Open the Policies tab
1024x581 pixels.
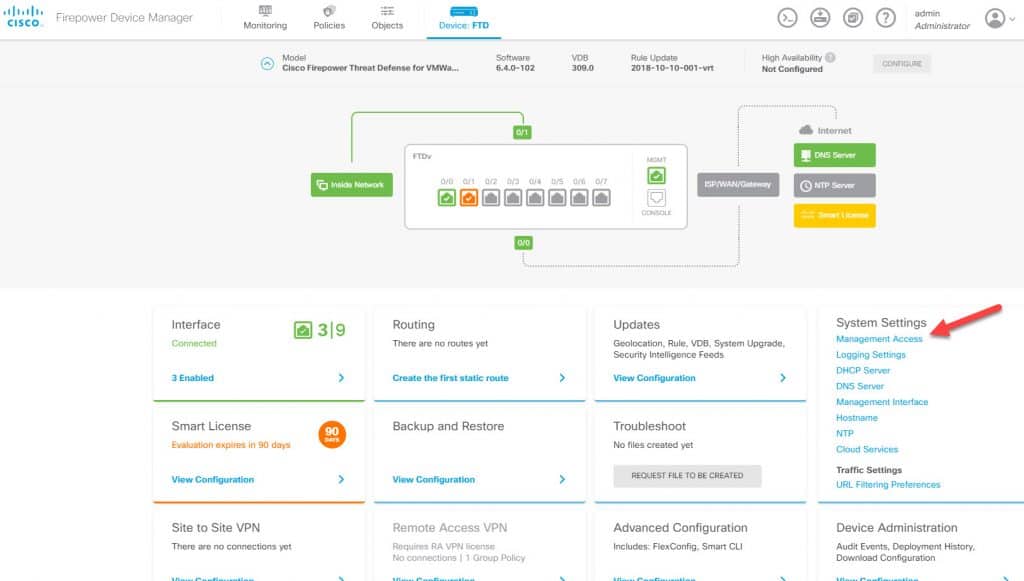329,18
